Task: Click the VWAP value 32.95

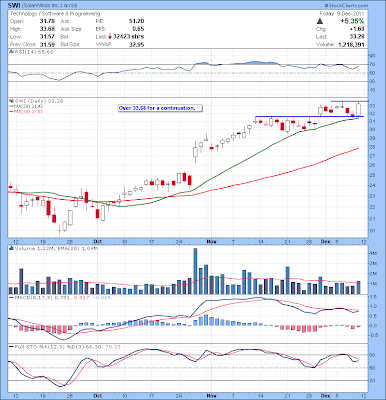Action: coord(137,44)
